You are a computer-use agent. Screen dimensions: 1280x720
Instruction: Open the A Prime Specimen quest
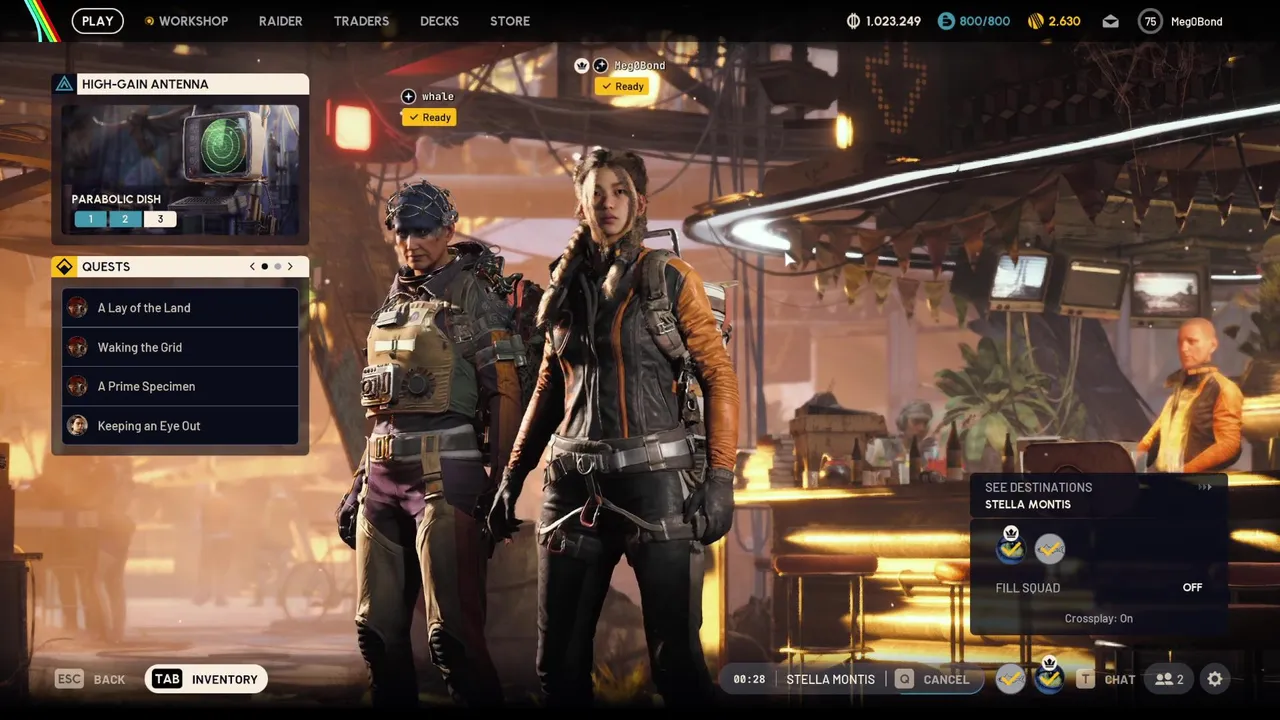click(x=180, y=386)
